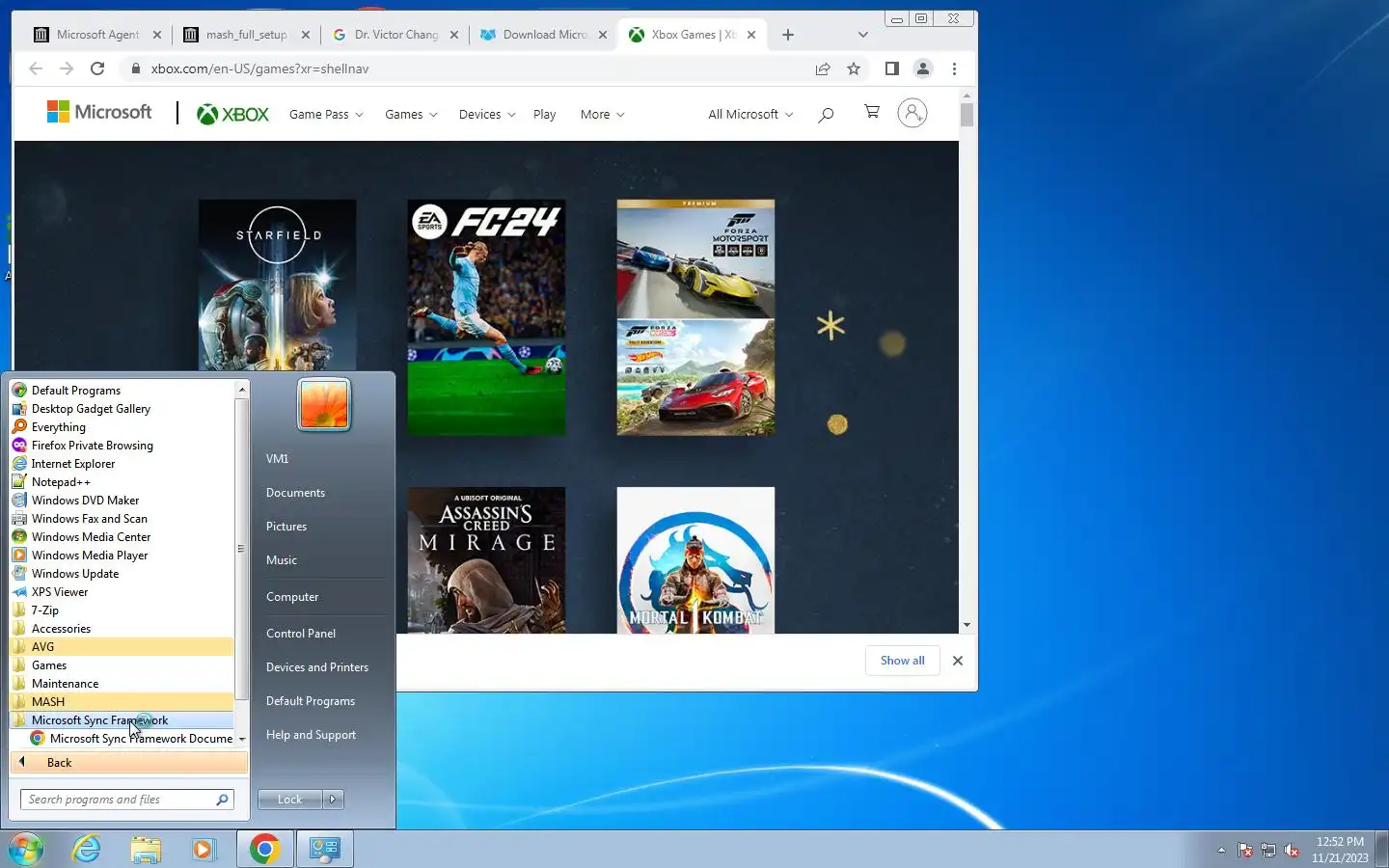
Task: Open Windows Media Player on taskbar
Action: (204, 849)
